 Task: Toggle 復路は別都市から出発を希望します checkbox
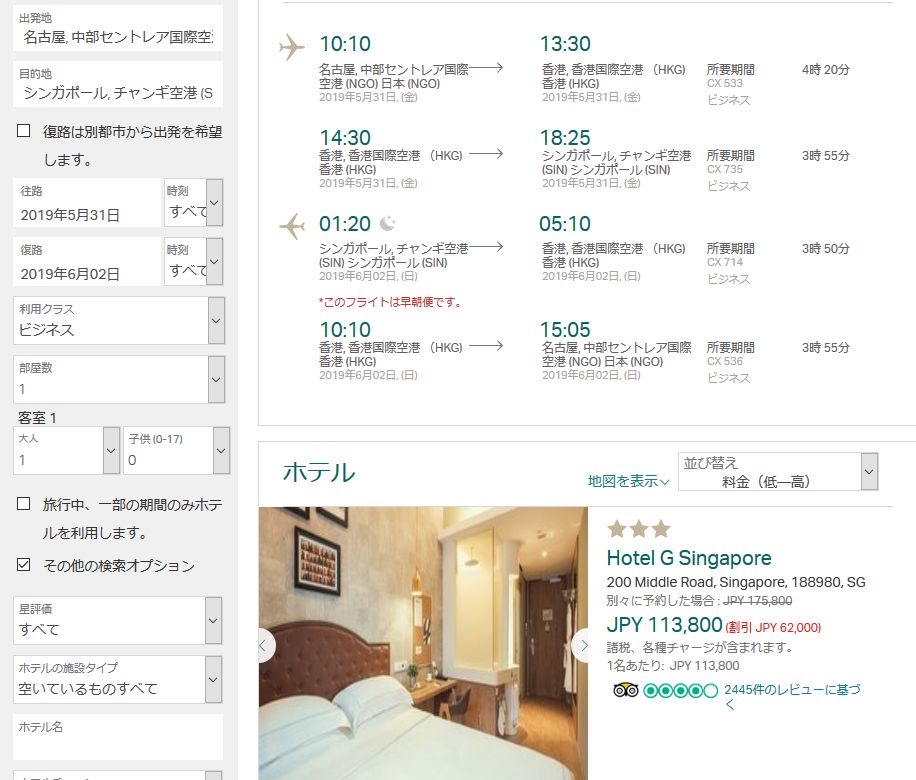(23, 130)
